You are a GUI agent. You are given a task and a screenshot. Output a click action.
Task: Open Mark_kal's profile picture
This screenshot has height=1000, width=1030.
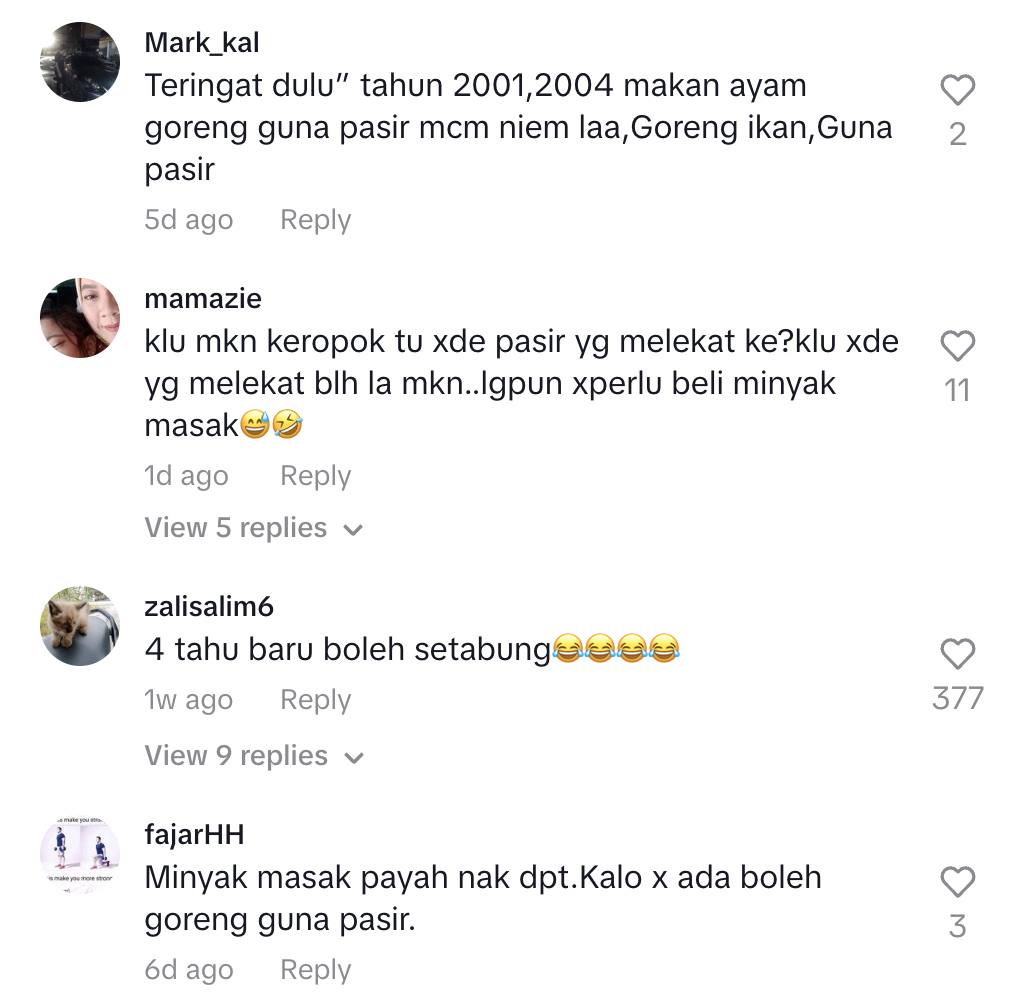pyautogui.click(x=80, y=62)
